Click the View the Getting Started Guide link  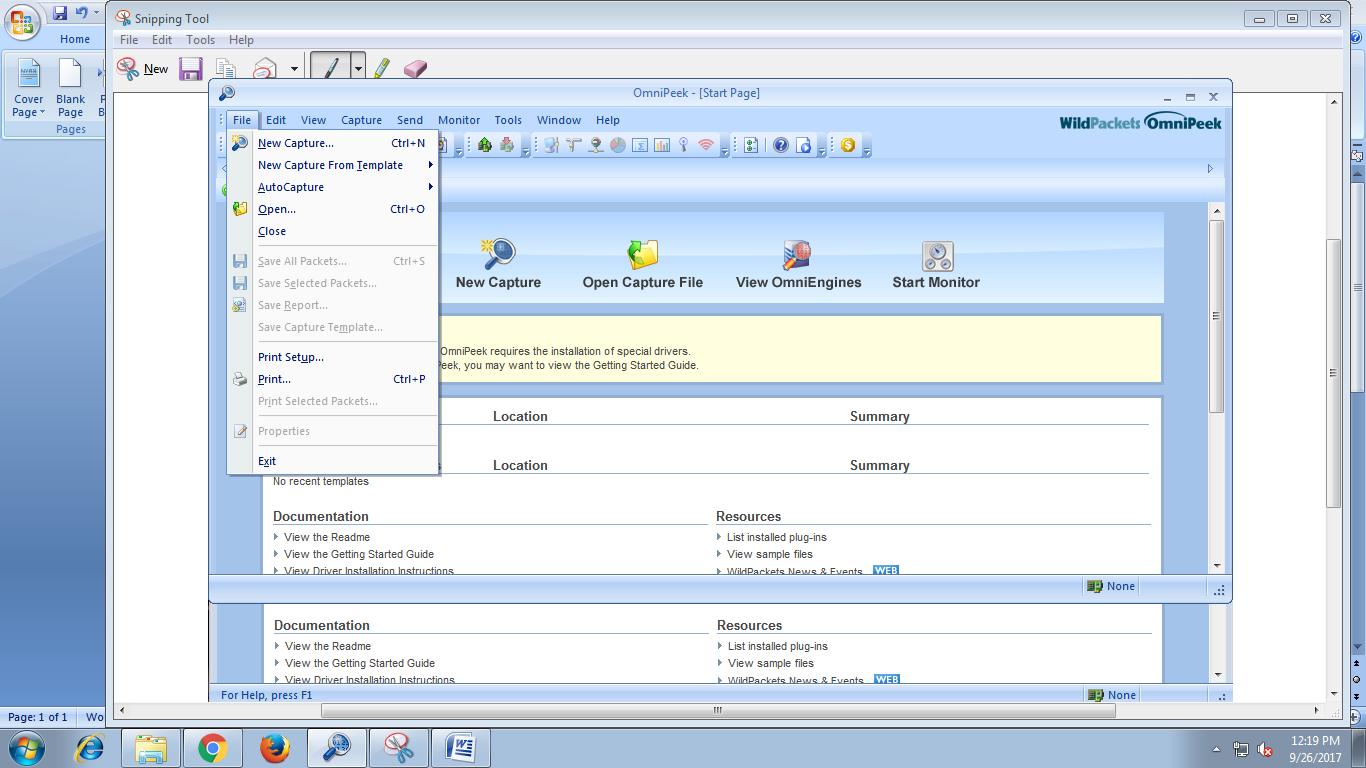pos(359,554)
